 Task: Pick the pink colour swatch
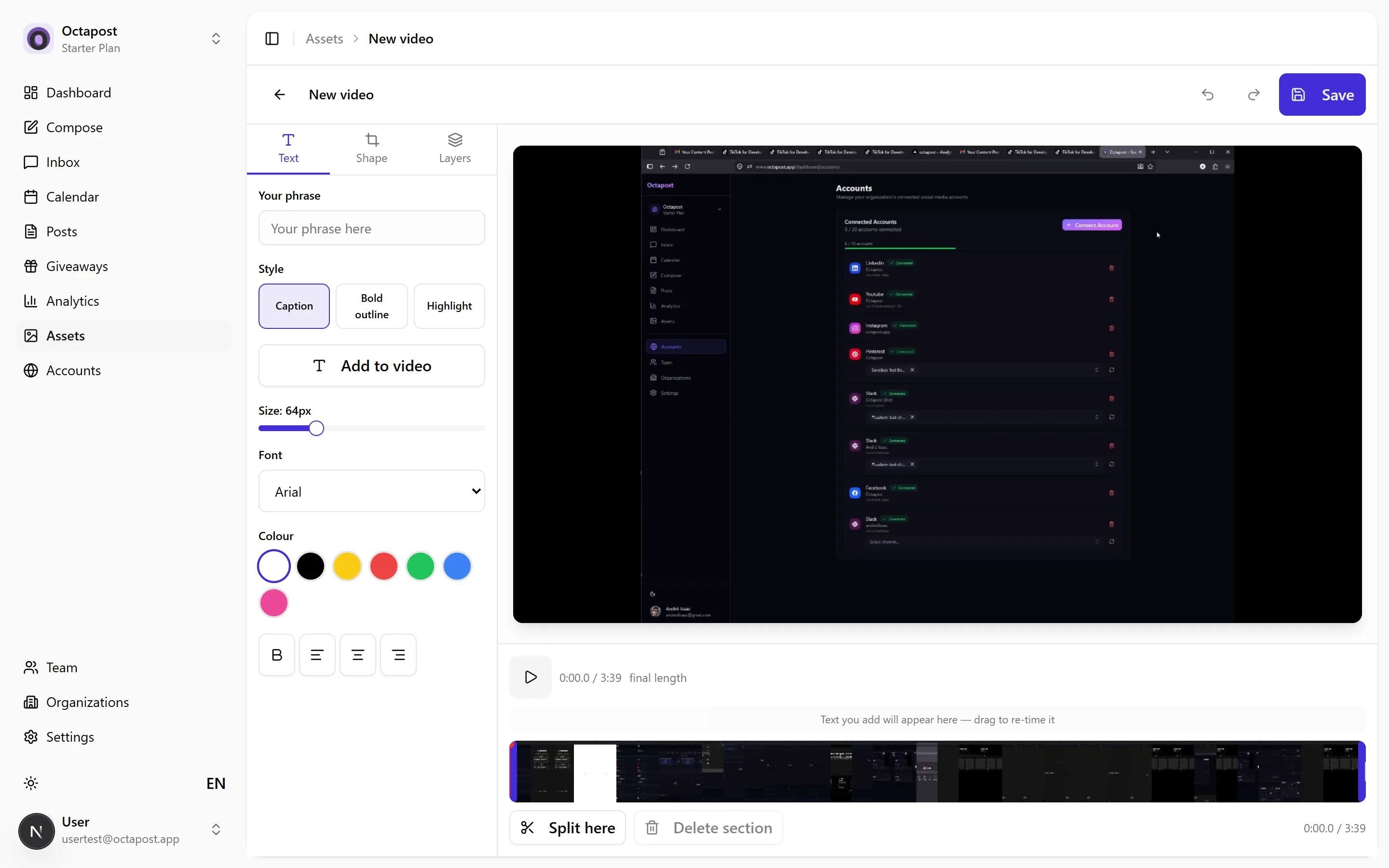274,603
